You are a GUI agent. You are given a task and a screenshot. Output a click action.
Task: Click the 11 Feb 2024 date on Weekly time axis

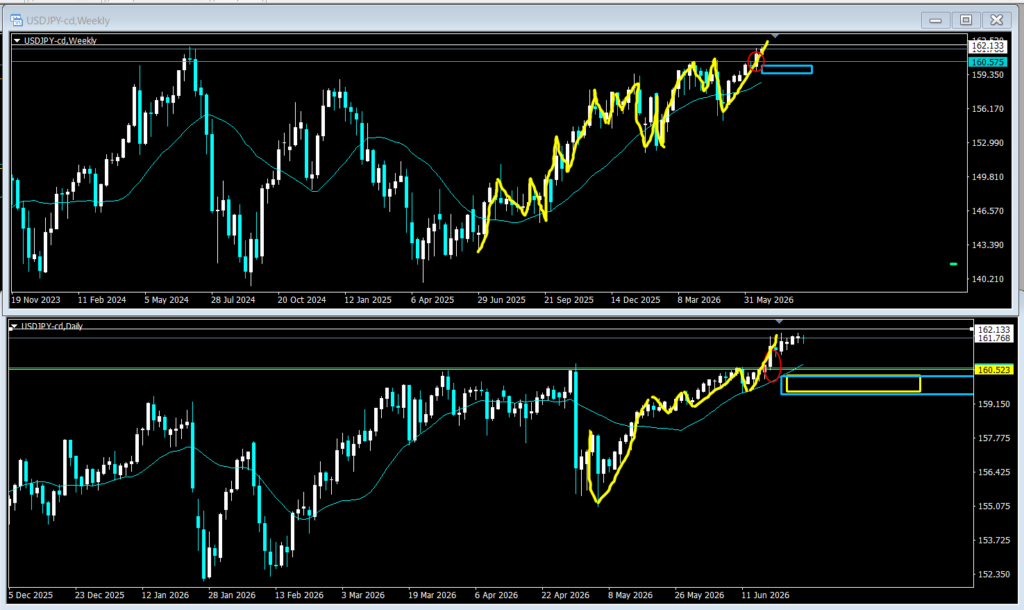tap(102, 300)
